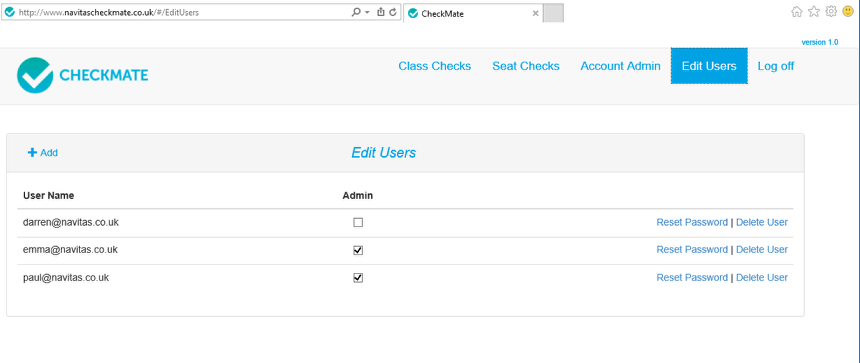860x363 pixels.
Task: Close the CheckMate browser tab
Action: point(535,14)
